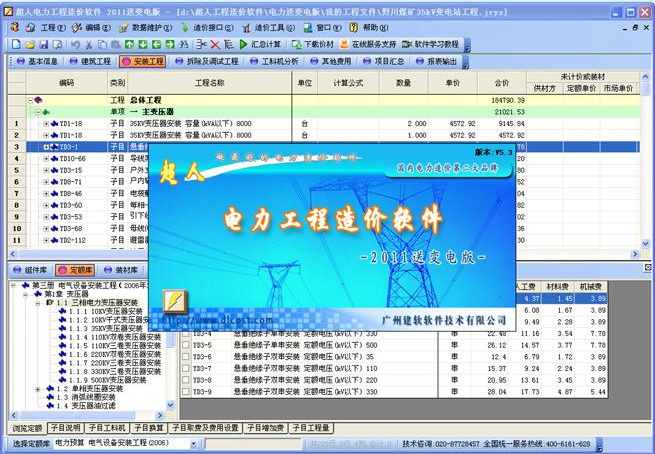Open 软件学习教程 tutorial
The image size is (655, 454).
click(430, 44)
